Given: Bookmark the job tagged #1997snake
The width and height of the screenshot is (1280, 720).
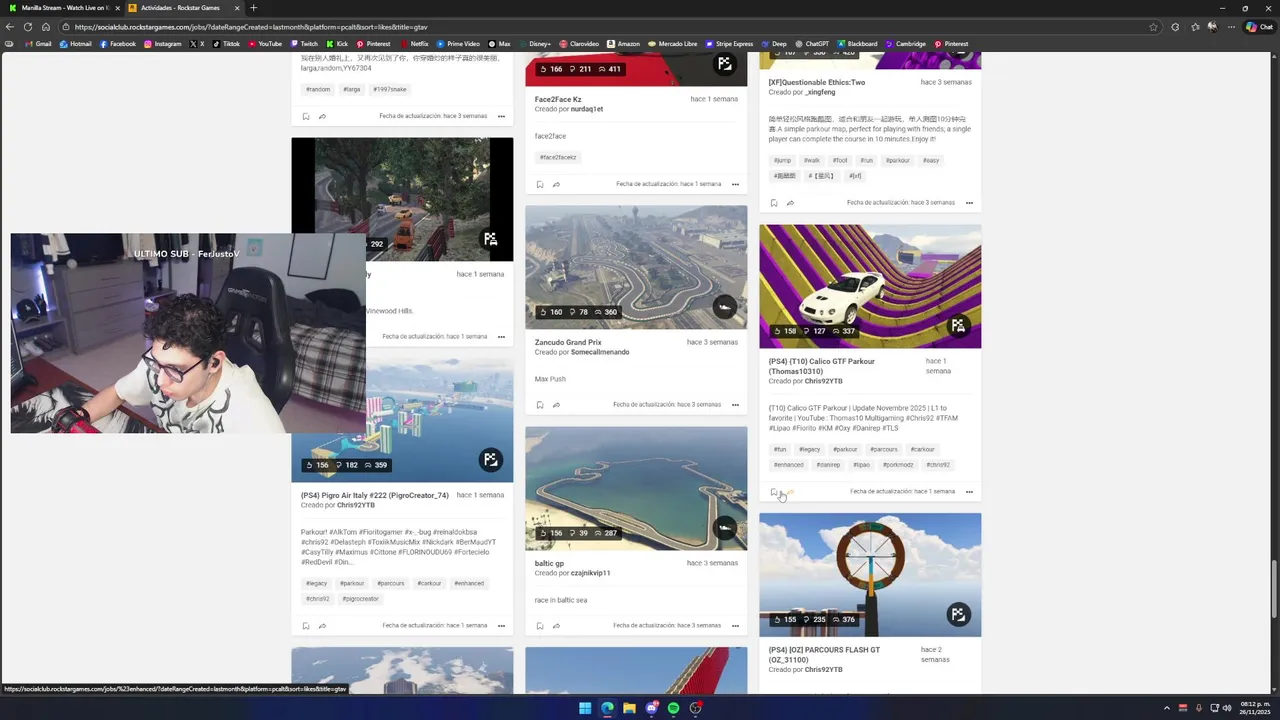Looking at the screenshot, I should pos(306,116).
